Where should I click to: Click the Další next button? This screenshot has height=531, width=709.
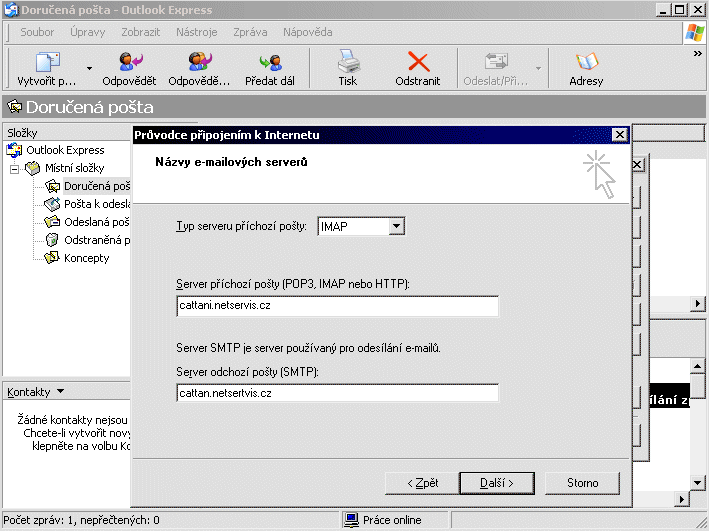click(x=497, y=483)
